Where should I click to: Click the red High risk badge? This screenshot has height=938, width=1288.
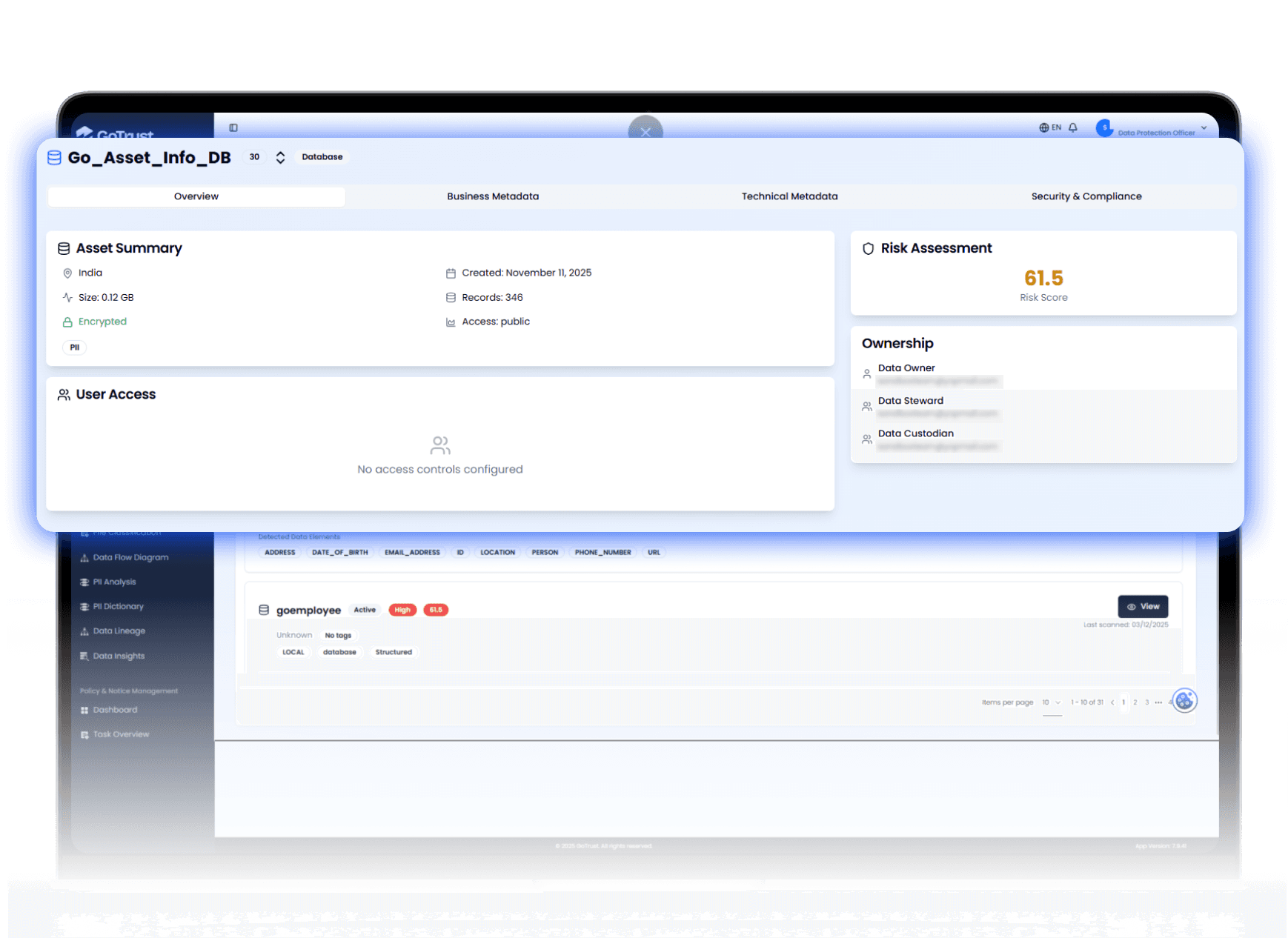tap(402, 610)
